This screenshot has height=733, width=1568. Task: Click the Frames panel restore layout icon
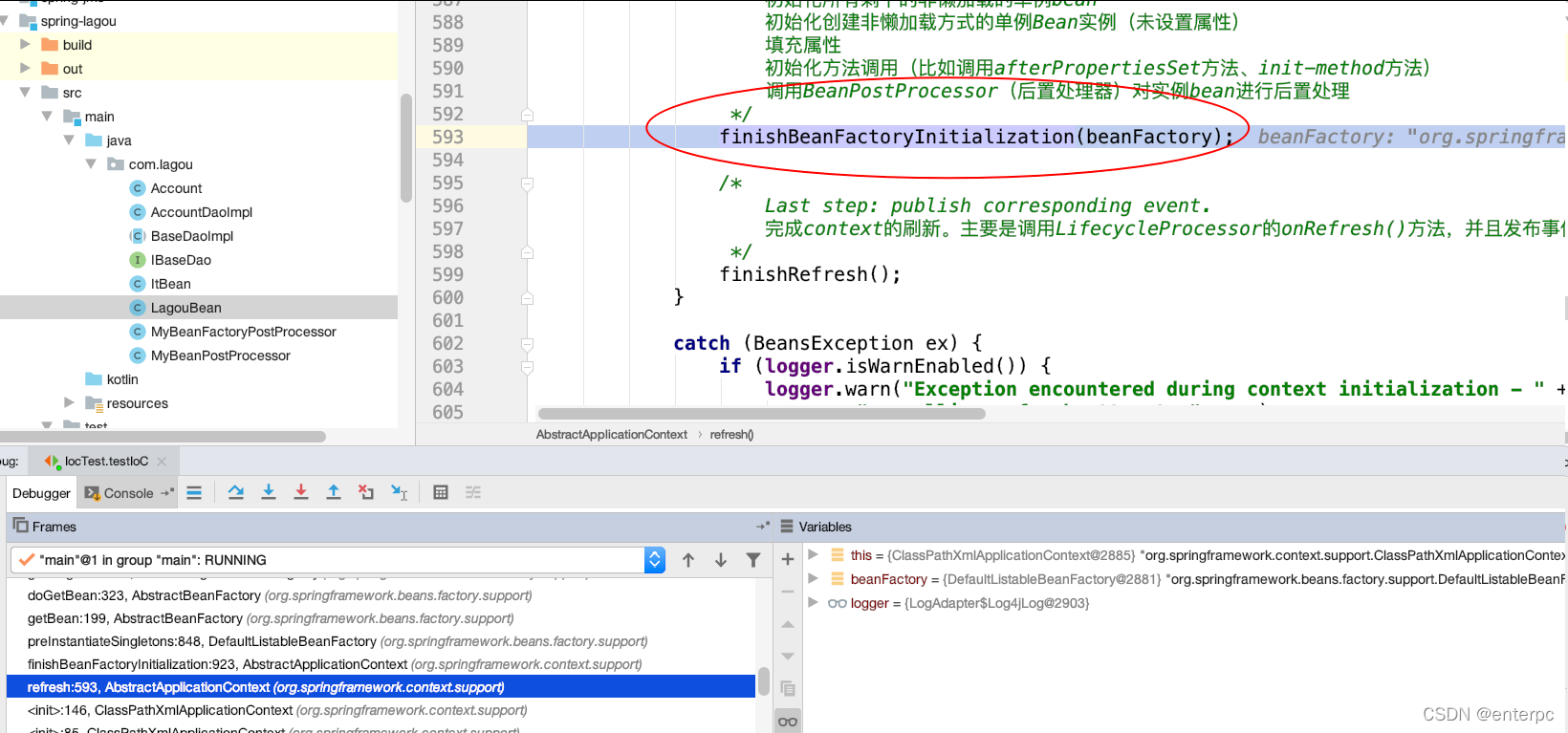point(763,527)
